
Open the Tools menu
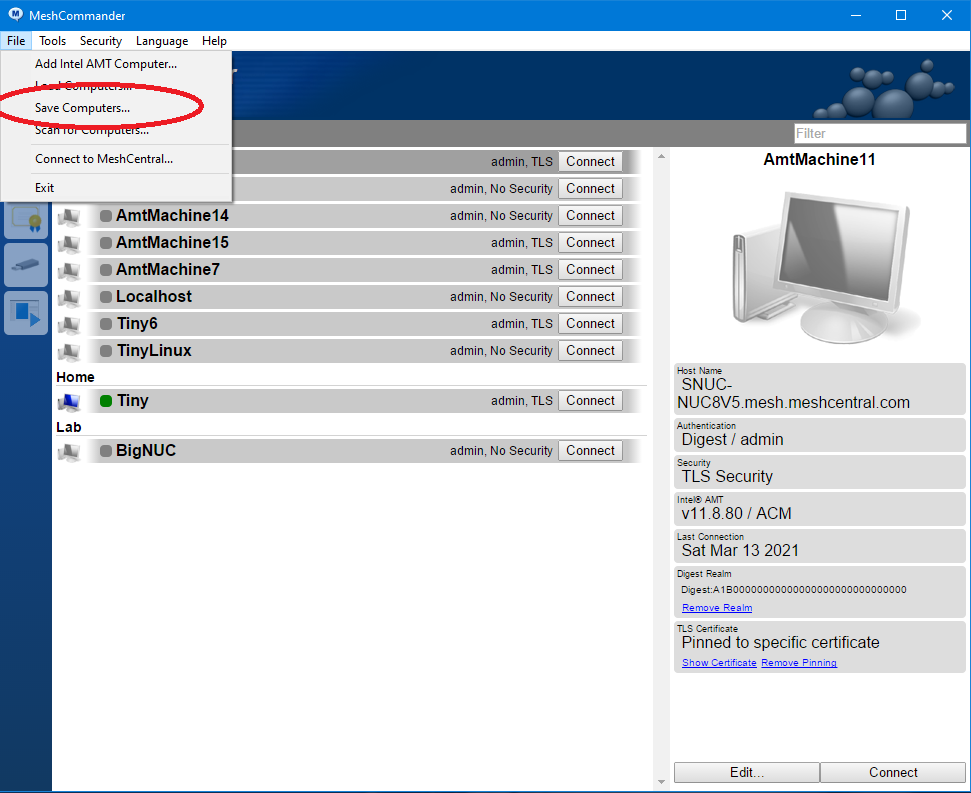coord(52,41)
